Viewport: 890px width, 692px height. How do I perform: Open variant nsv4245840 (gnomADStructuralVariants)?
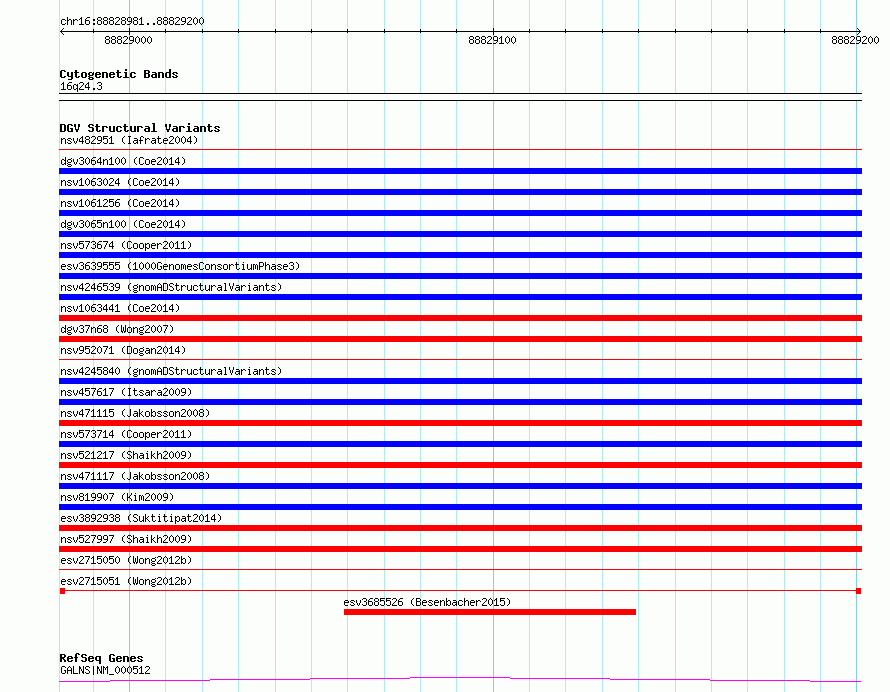click(x=171, y=371)
